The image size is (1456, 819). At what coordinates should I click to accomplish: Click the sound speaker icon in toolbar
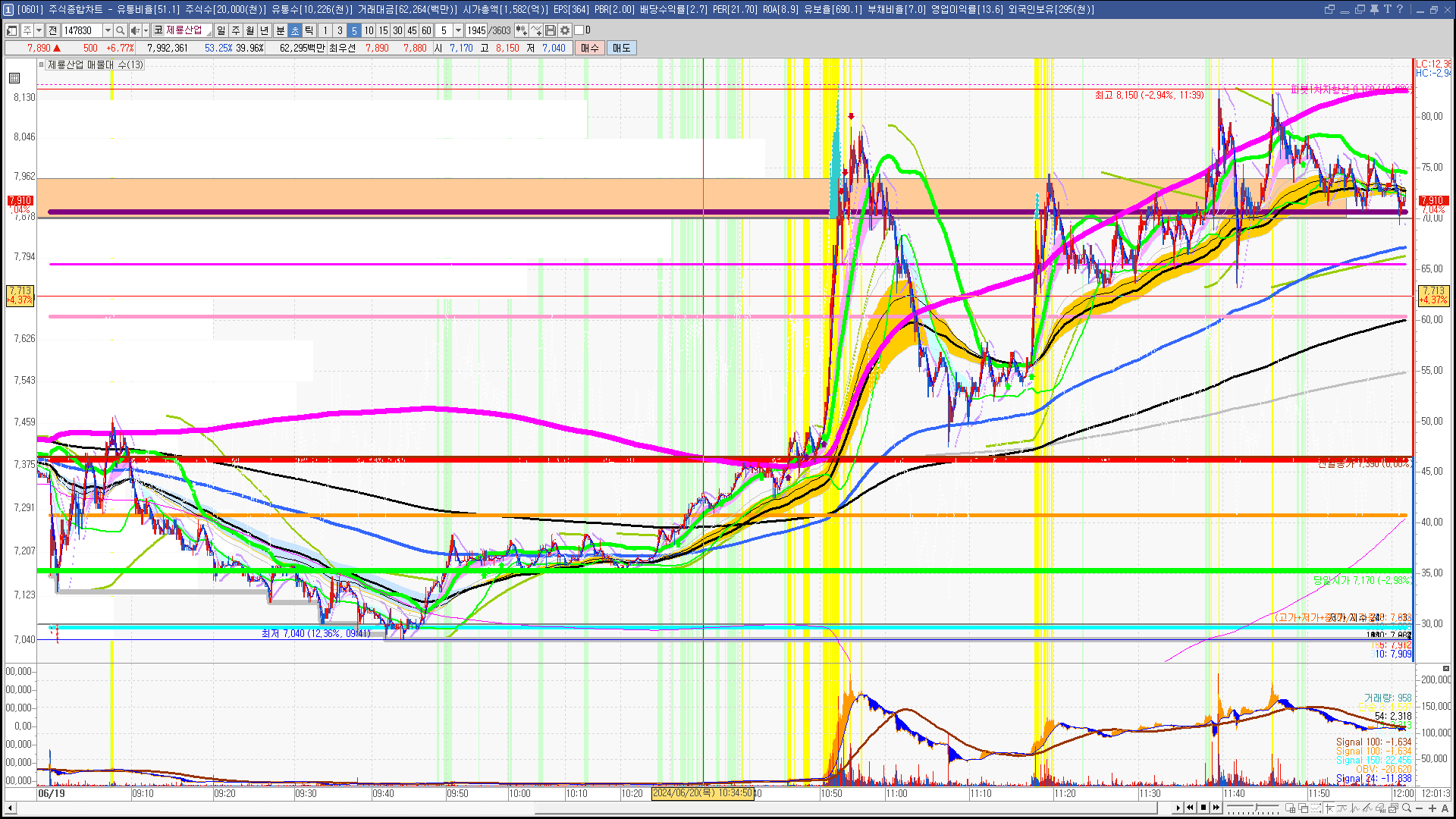[x=135, y=30]
